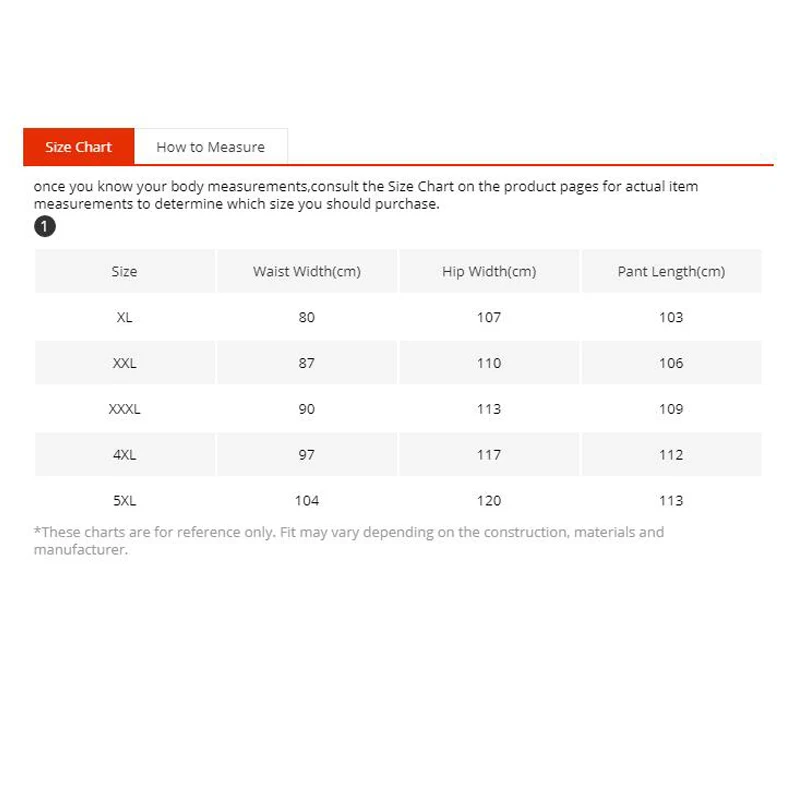The height and width of the screenshot is (800, 800).
Task: Click the 4XL size row label
Action: pyautogui.click(x=124, y=455)
